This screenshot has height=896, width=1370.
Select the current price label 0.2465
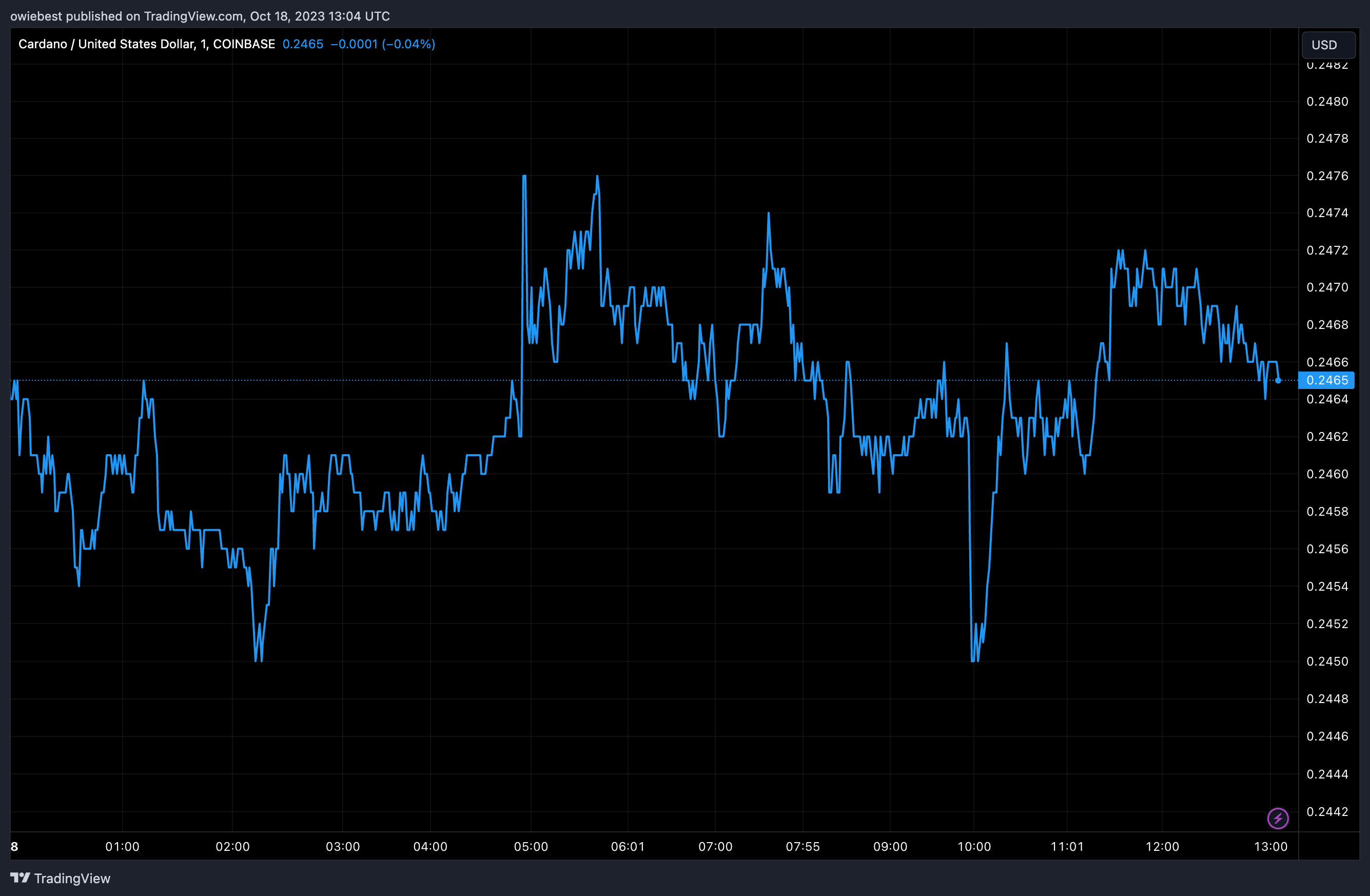click(x=1327, y=380)
